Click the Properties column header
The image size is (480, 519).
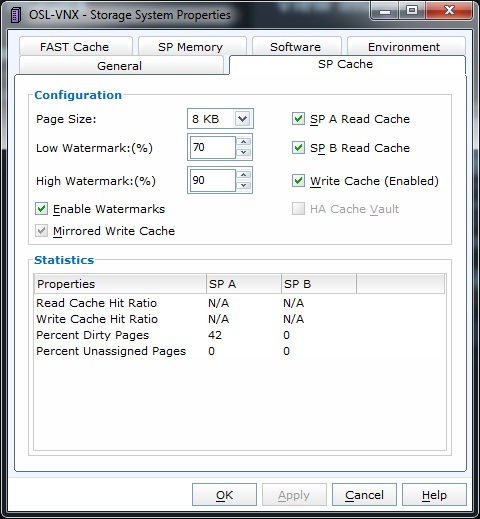click(120, 284)
